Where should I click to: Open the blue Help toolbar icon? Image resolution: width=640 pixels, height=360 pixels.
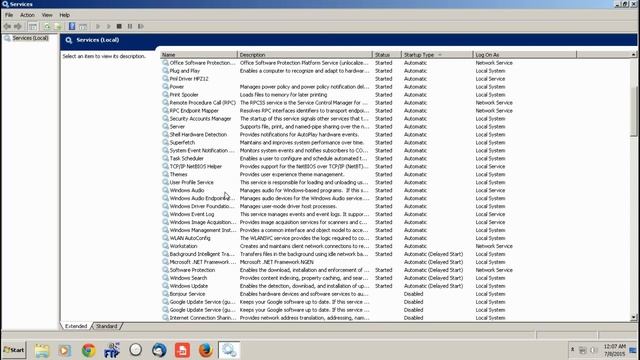click(72, 27)
